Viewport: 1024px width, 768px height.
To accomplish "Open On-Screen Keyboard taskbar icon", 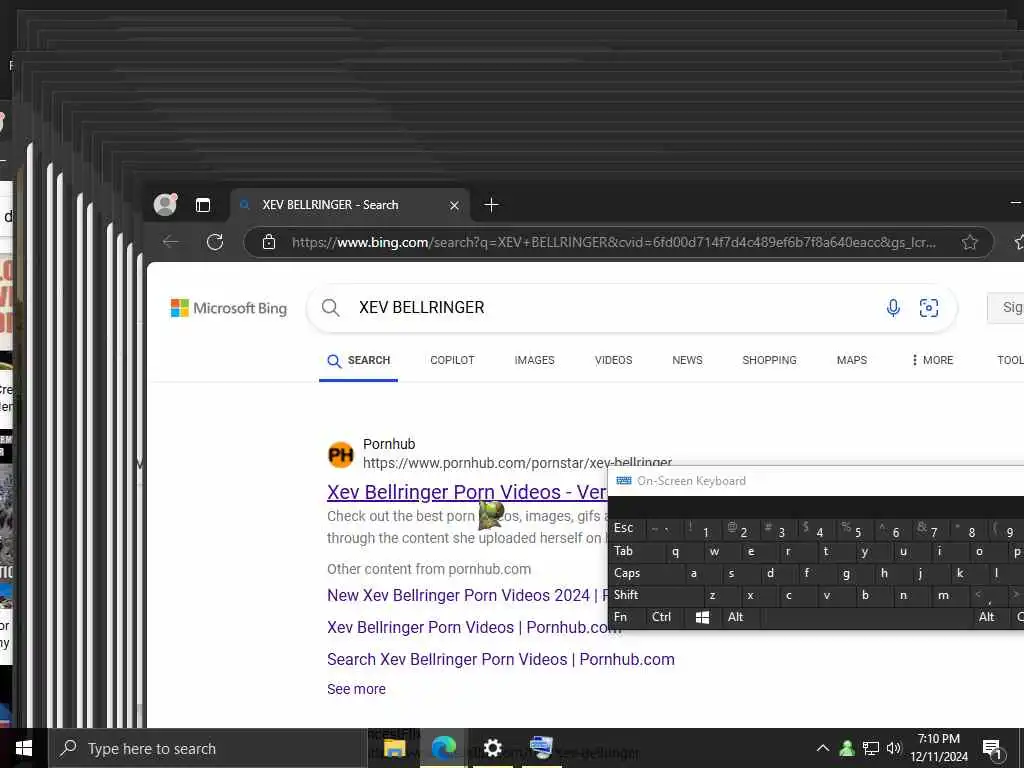I will 541,748.
